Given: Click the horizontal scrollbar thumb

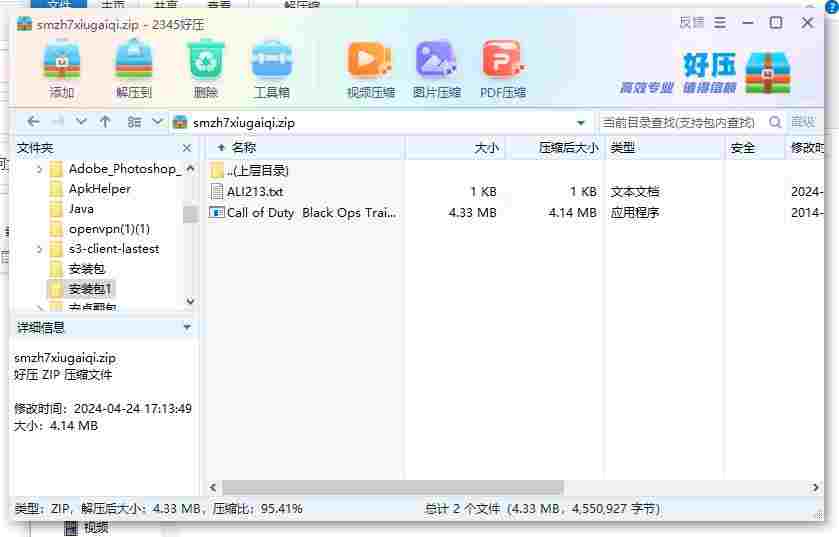Looking at the screenshot, I should click(393, 487).
